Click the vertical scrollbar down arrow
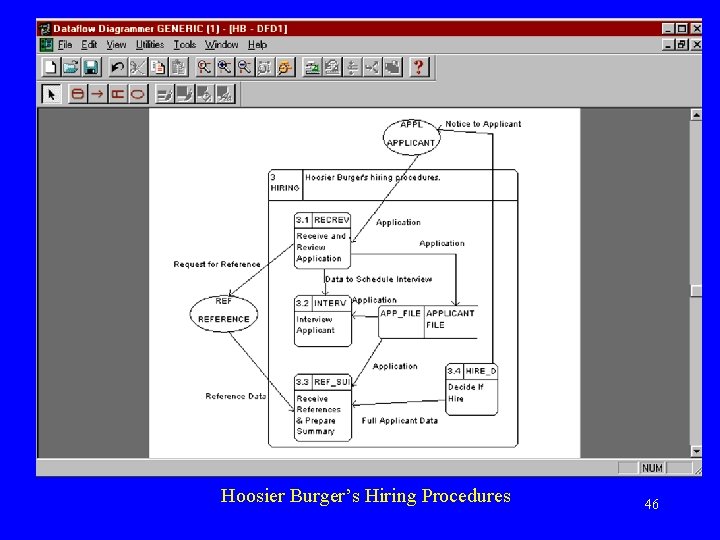Image resolution: width=720 pixels, height=540 pixels. coord(696,451)
